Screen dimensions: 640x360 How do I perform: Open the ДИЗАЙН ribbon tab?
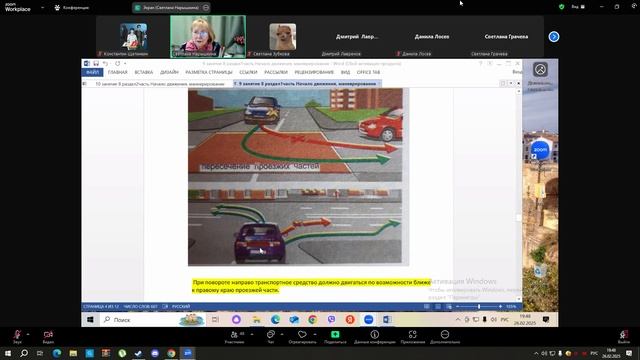169,72
